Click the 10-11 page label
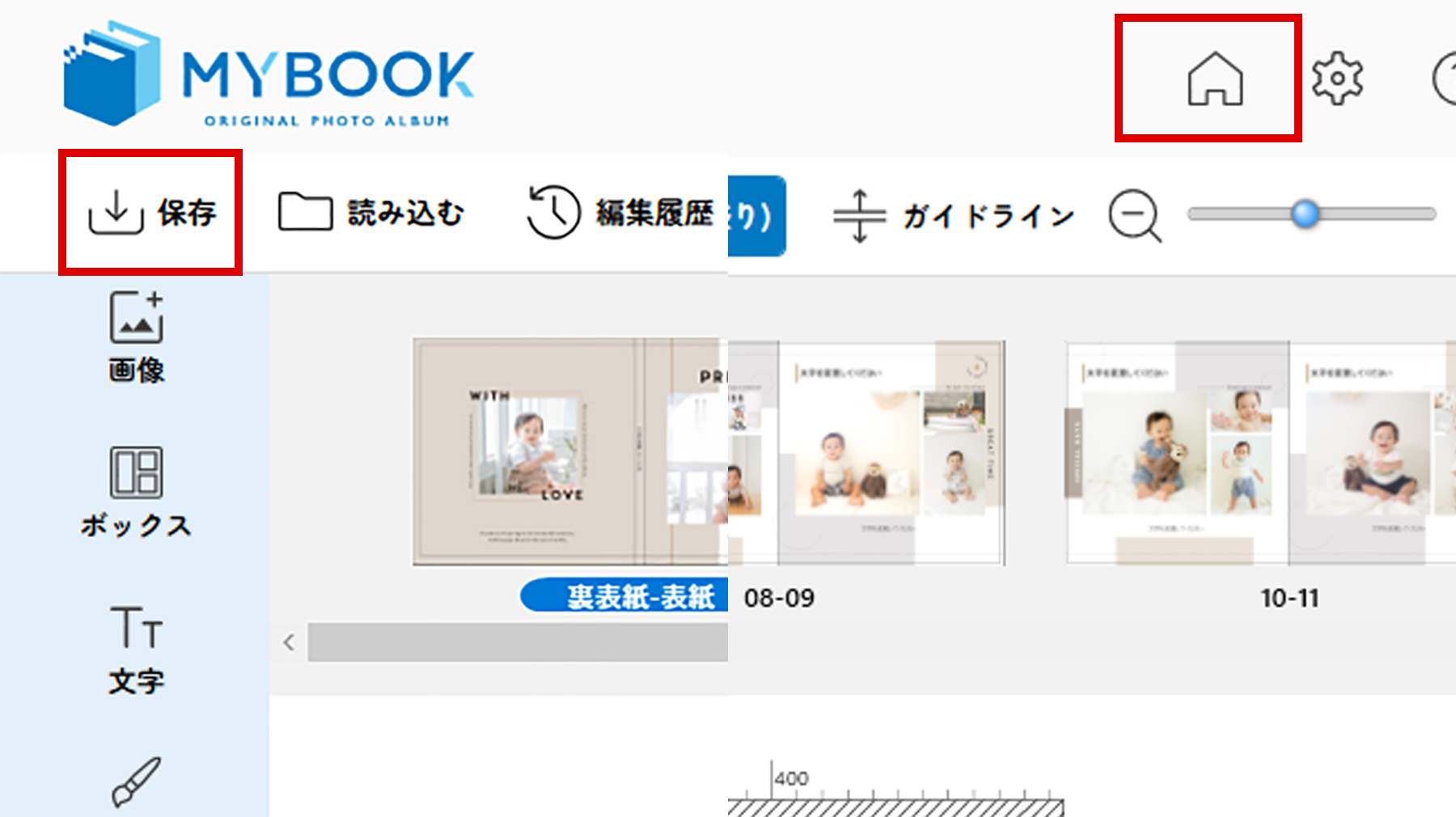Screen dimensions: 1456x817 coord(1289,598)
